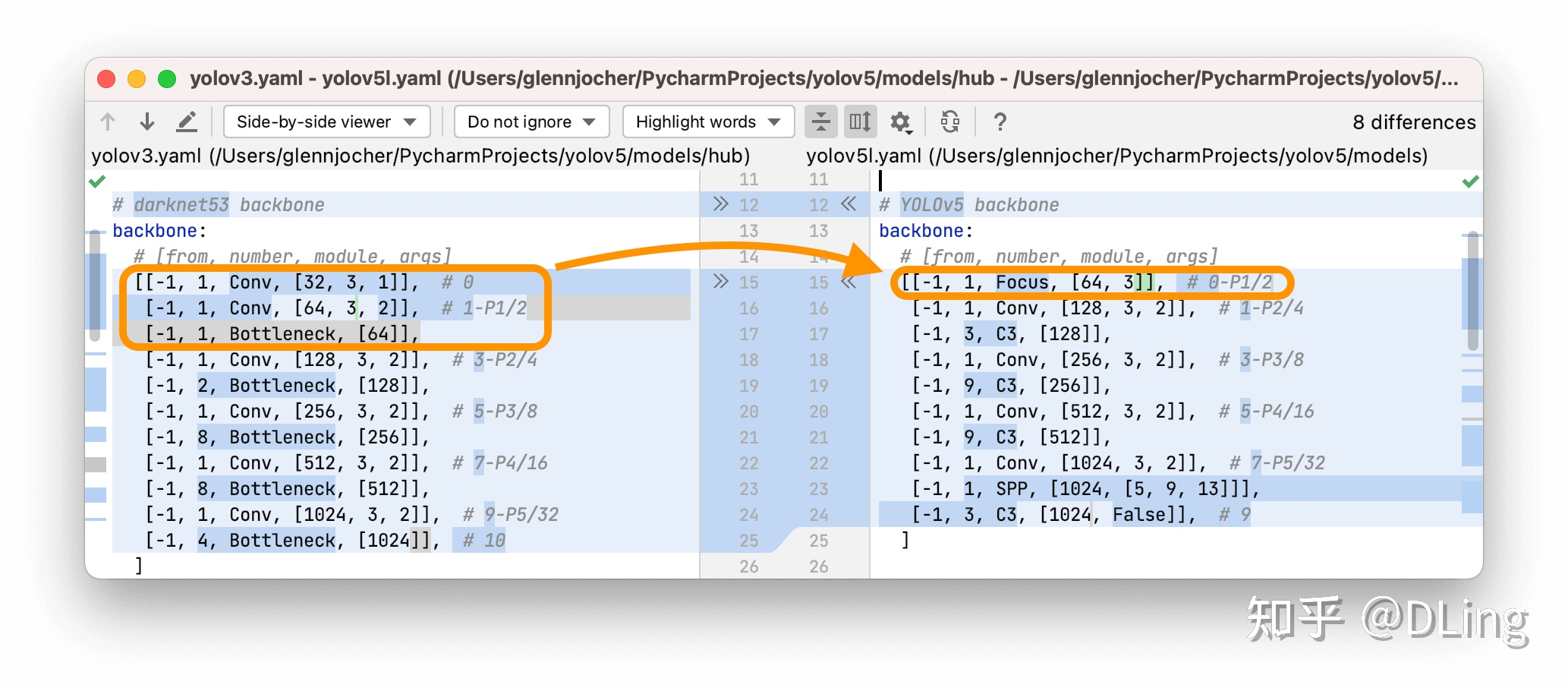Click the '8 differences' label
This screenshot has width=1568, height=691.
1414,122
